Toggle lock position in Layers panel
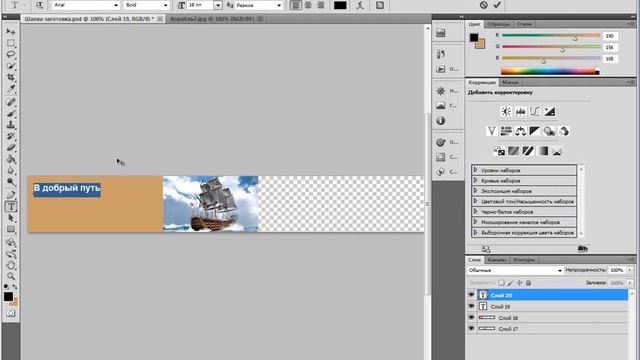 (519, 282)
